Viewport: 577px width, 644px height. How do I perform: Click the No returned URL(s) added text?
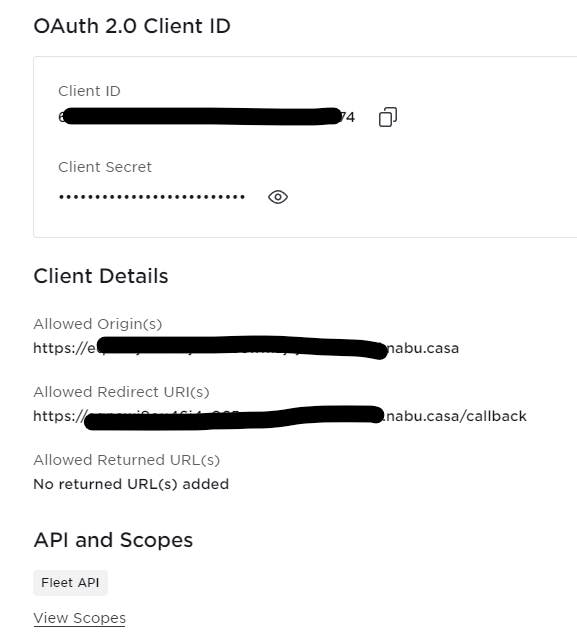click(131, 484)
